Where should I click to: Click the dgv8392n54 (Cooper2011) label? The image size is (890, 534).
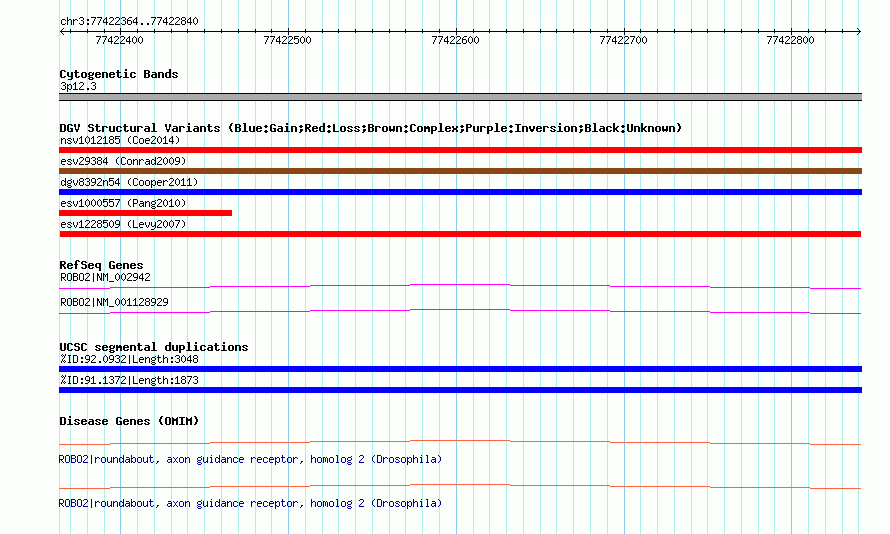point(129,182)
